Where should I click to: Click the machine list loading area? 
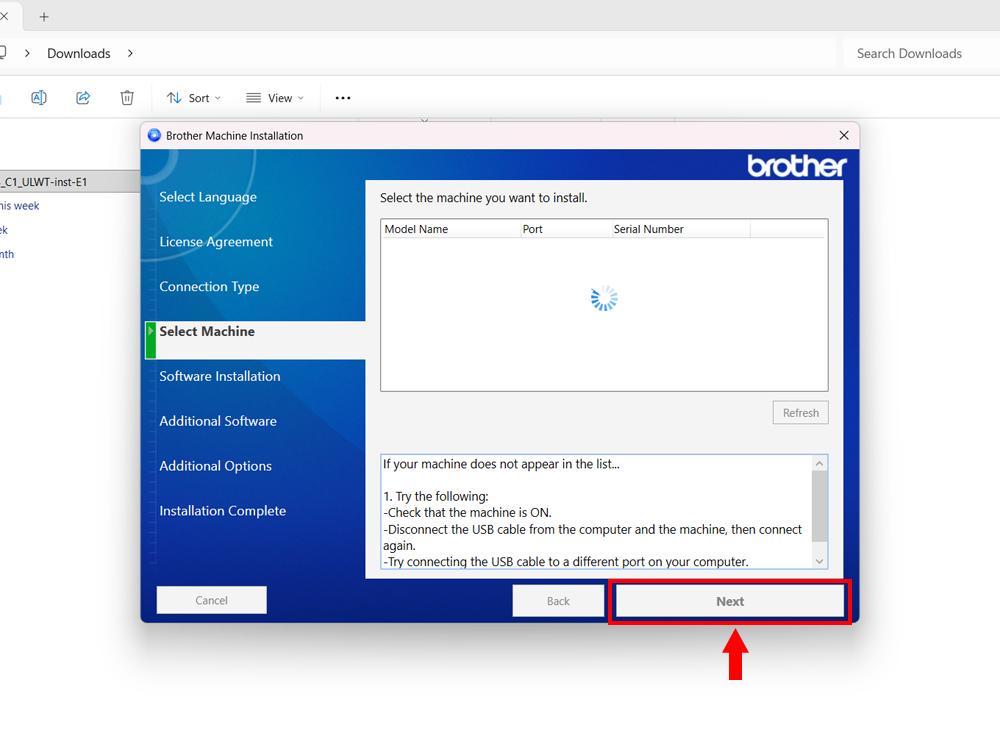604,299
